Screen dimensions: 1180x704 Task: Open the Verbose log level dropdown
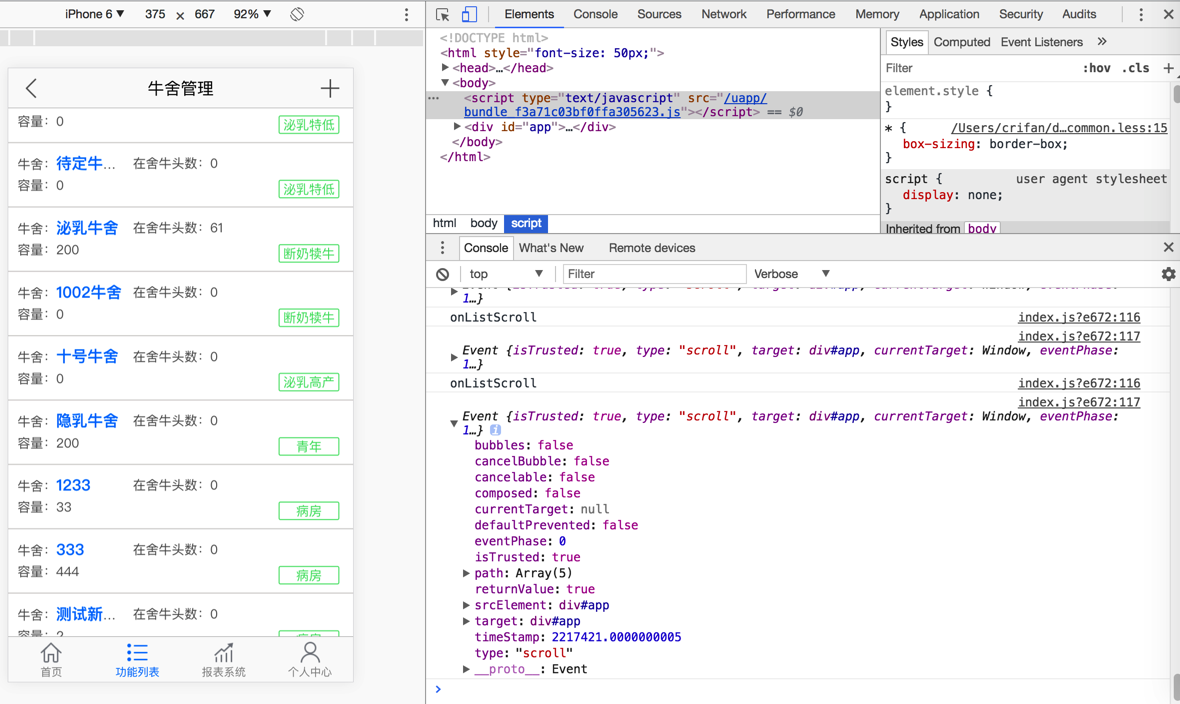[792, 274]
